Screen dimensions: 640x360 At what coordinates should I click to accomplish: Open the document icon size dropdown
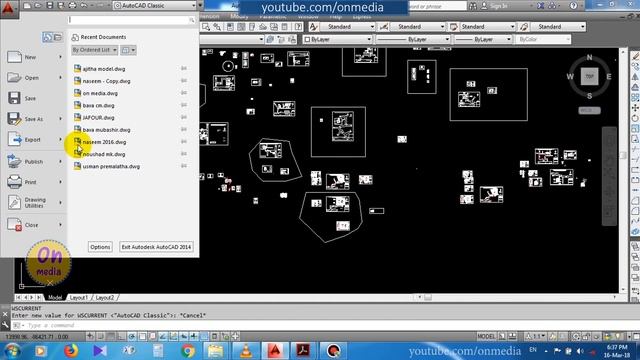point(128,50)
